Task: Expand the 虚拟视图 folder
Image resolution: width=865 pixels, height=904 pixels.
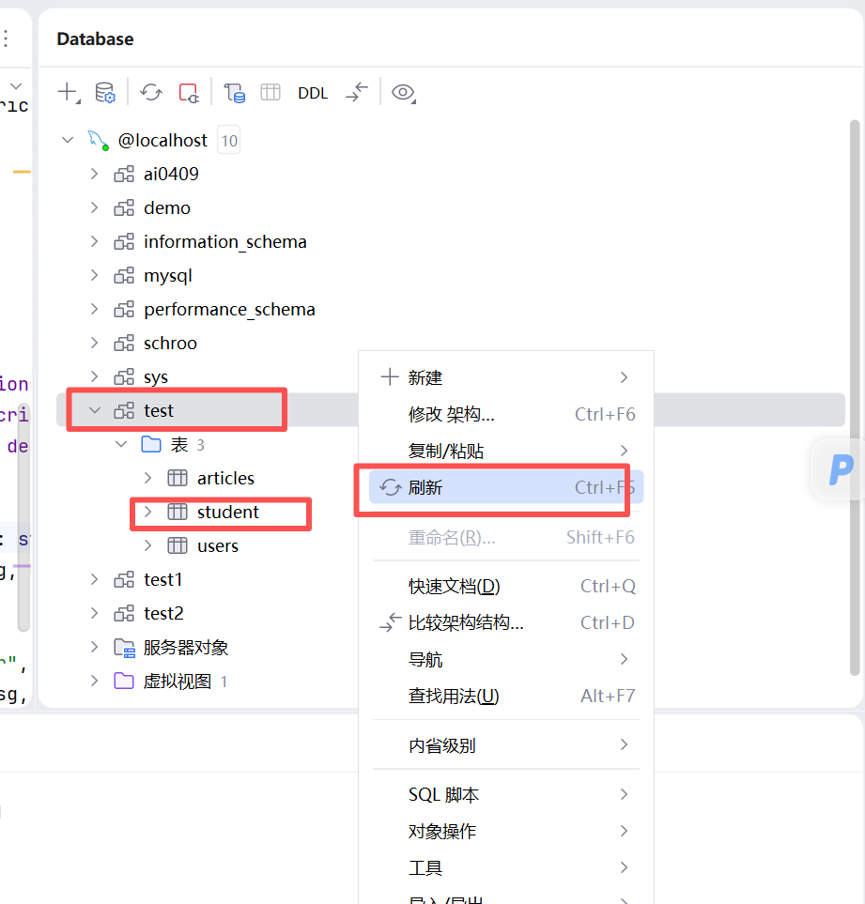Action: tap(94, 681)
